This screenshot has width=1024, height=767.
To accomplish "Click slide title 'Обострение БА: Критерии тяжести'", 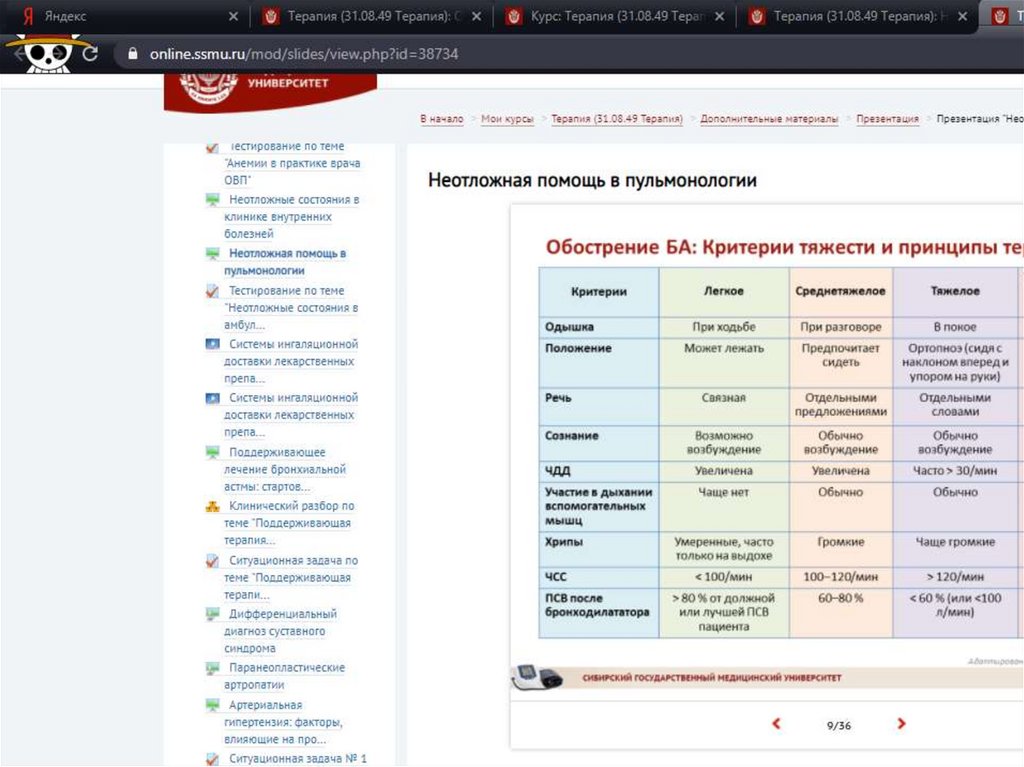I will [784, 247].
